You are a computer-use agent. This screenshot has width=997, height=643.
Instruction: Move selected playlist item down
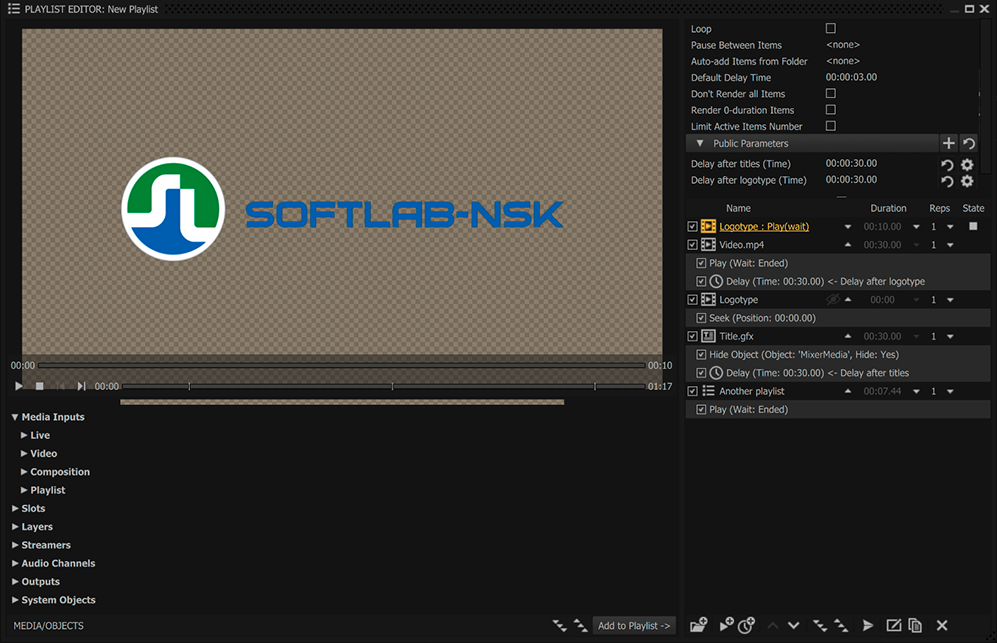(794, 625)
